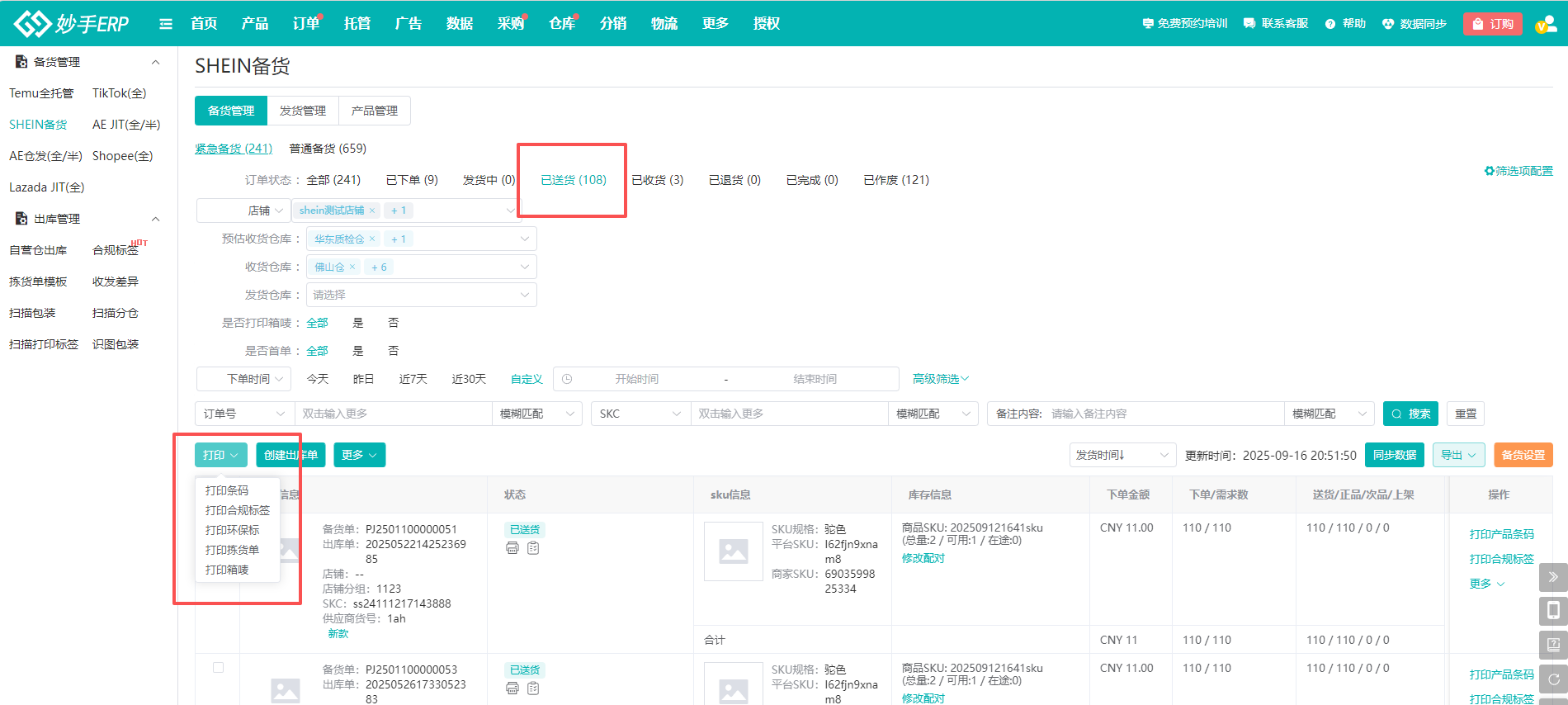Click 同步数据 button
Screen dimensions: 1568x705
[x=1395, y=455]
